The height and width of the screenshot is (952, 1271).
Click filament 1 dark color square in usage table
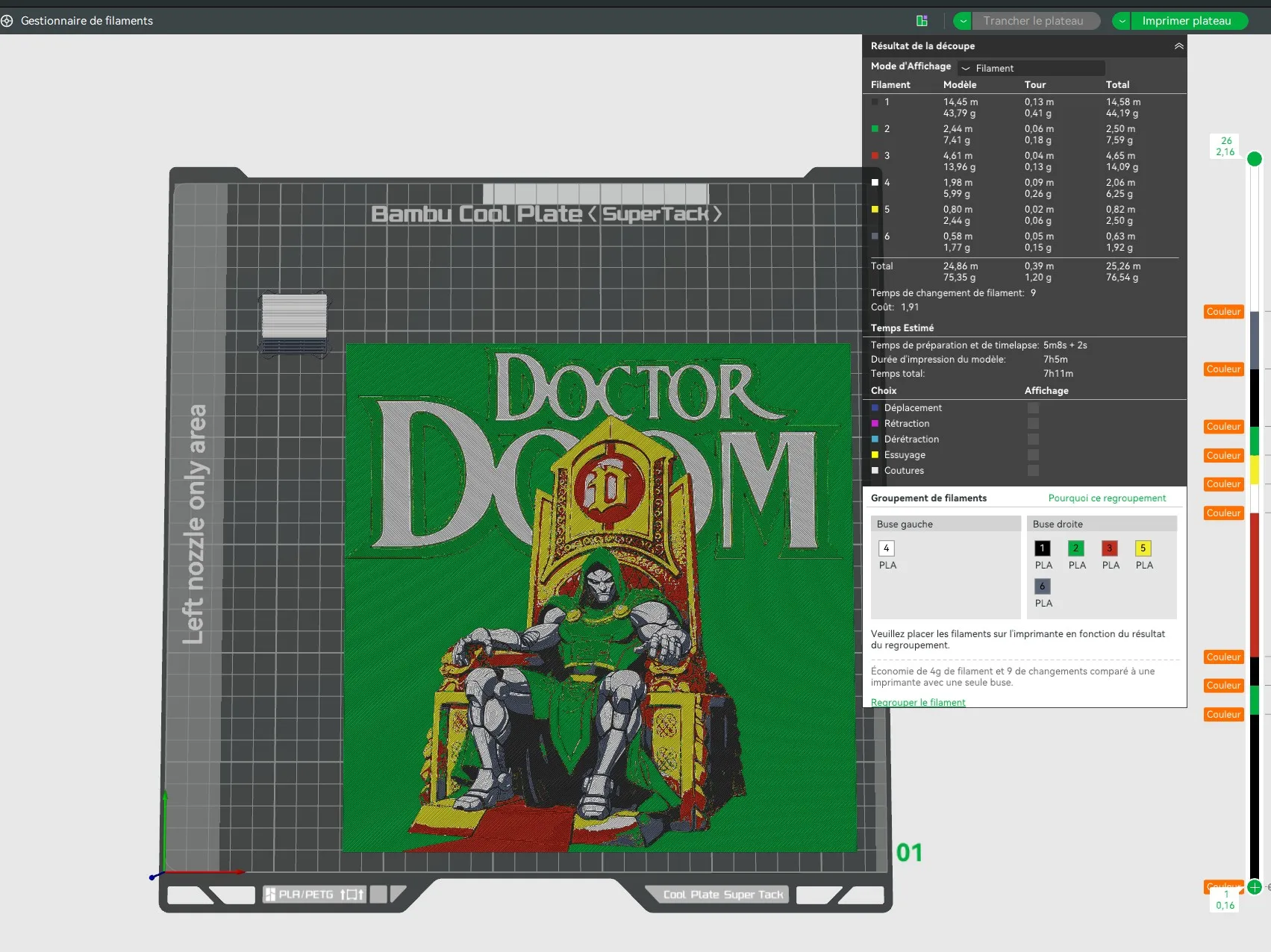(875, 102)
